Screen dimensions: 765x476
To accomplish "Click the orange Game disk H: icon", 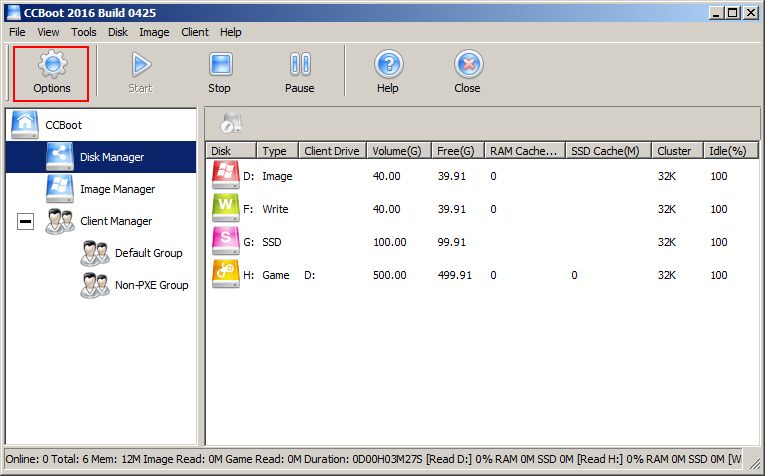I will point(226,274).
